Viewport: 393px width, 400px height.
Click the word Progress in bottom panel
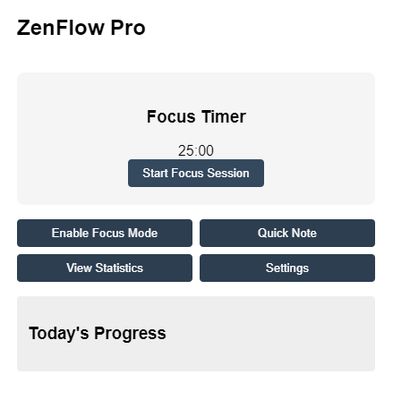[x=130, y=334]
